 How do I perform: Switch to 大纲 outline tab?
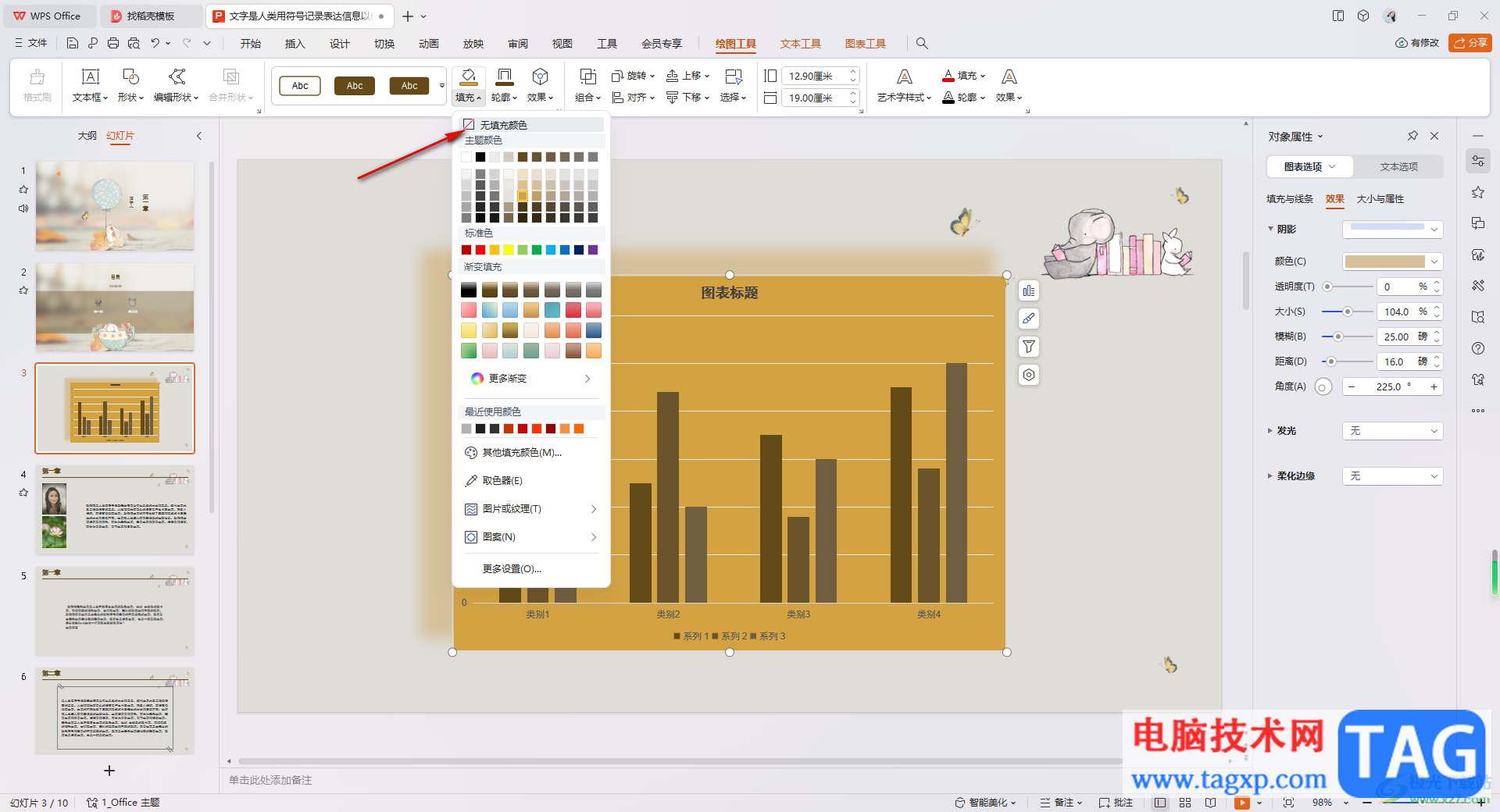click(87, 136)
